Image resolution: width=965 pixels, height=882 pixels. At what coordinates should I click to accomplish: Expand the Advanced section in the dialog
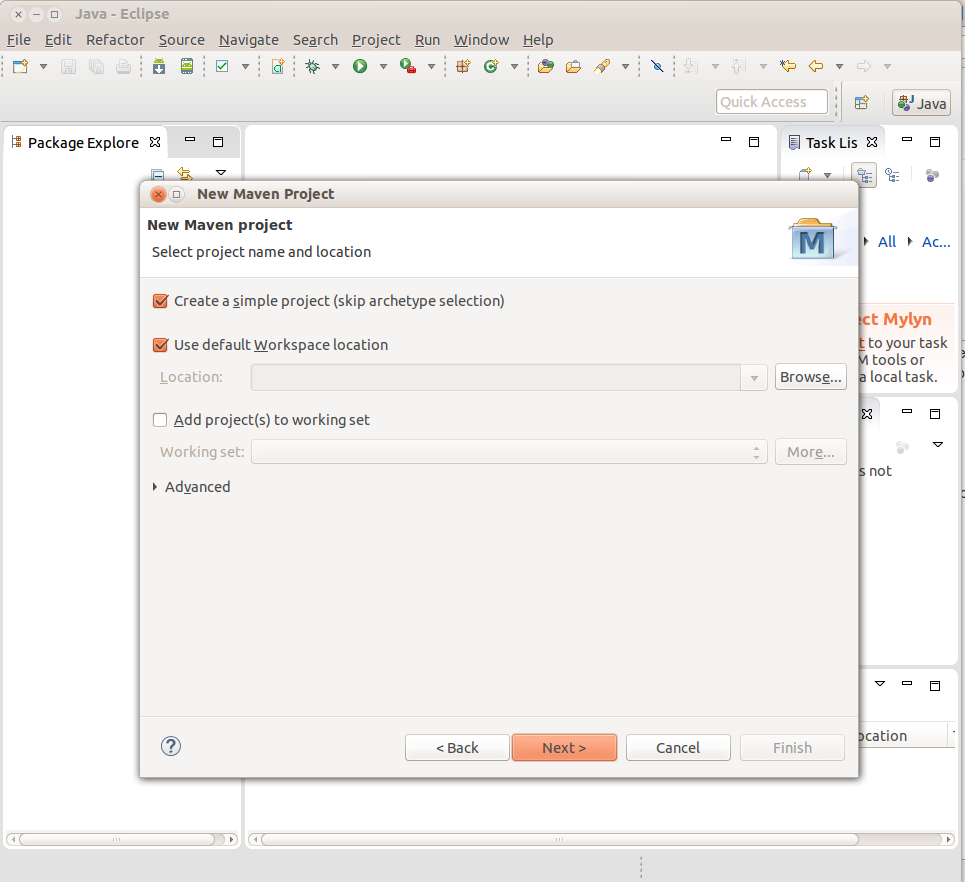tap(191, 487)
